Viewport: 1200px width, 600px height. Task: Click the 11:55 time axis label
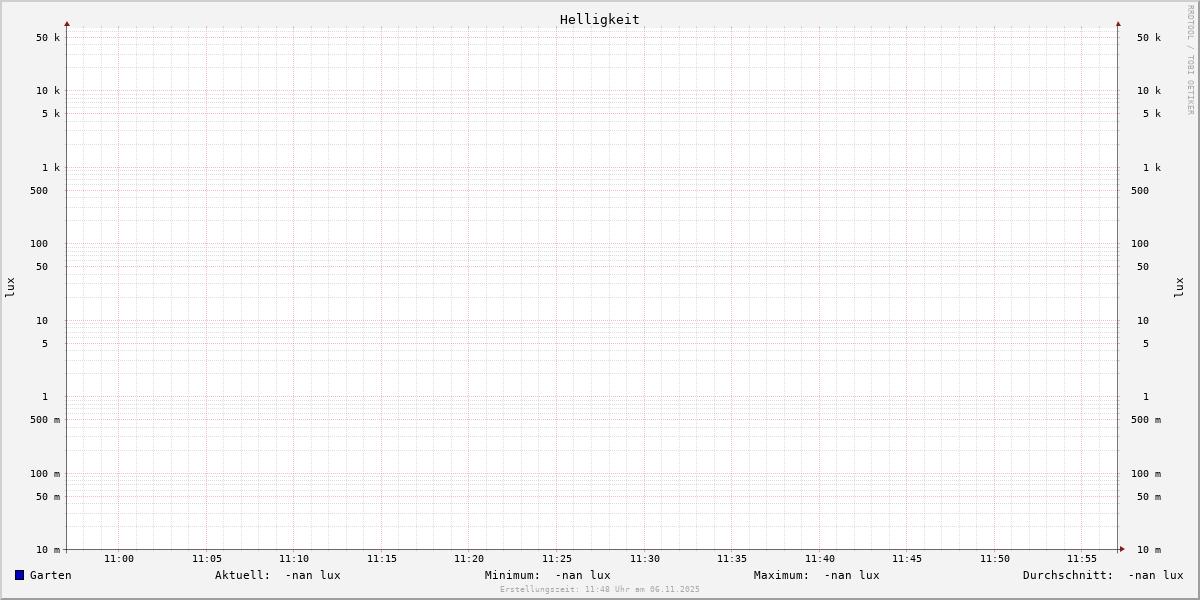[x=1082, y=559]
